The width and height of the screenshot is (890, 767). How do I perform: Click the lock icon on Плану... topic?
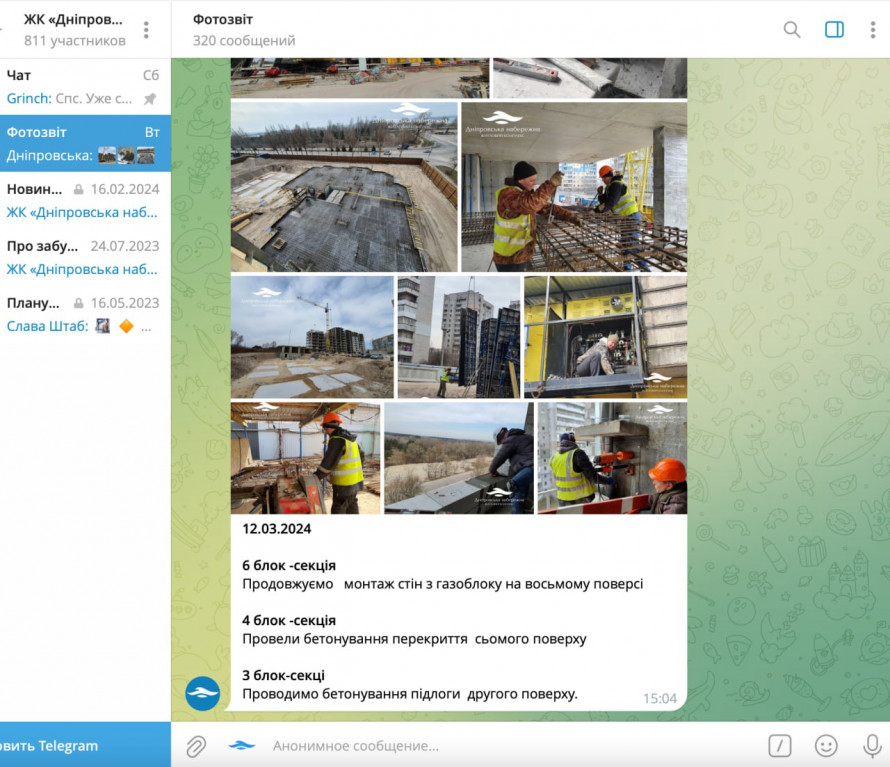pyautogui.click(x=78, y=303)
